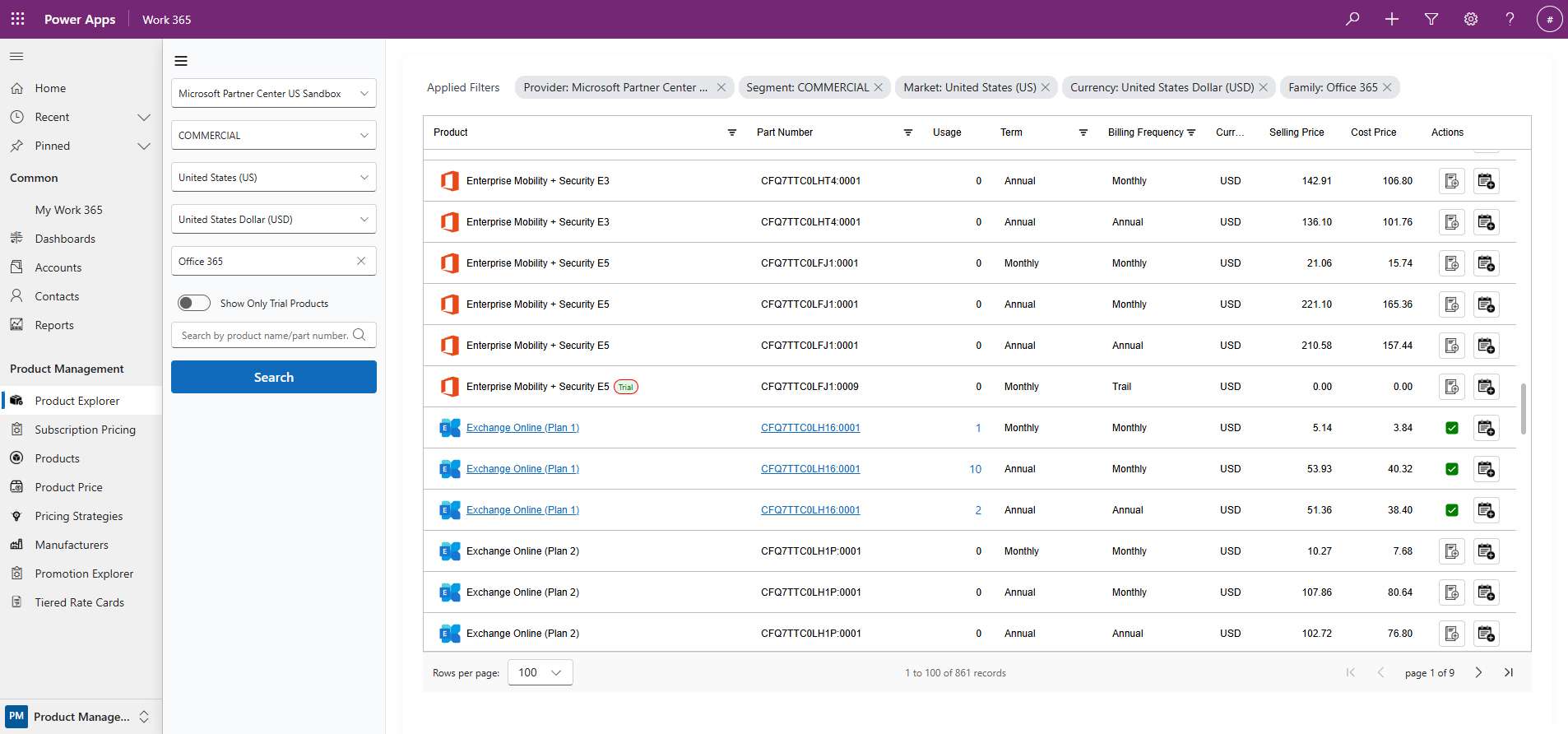Click the Cost Price column header
The height and width of the screenshot is (734, 1568).
(x=1373, y=132)
